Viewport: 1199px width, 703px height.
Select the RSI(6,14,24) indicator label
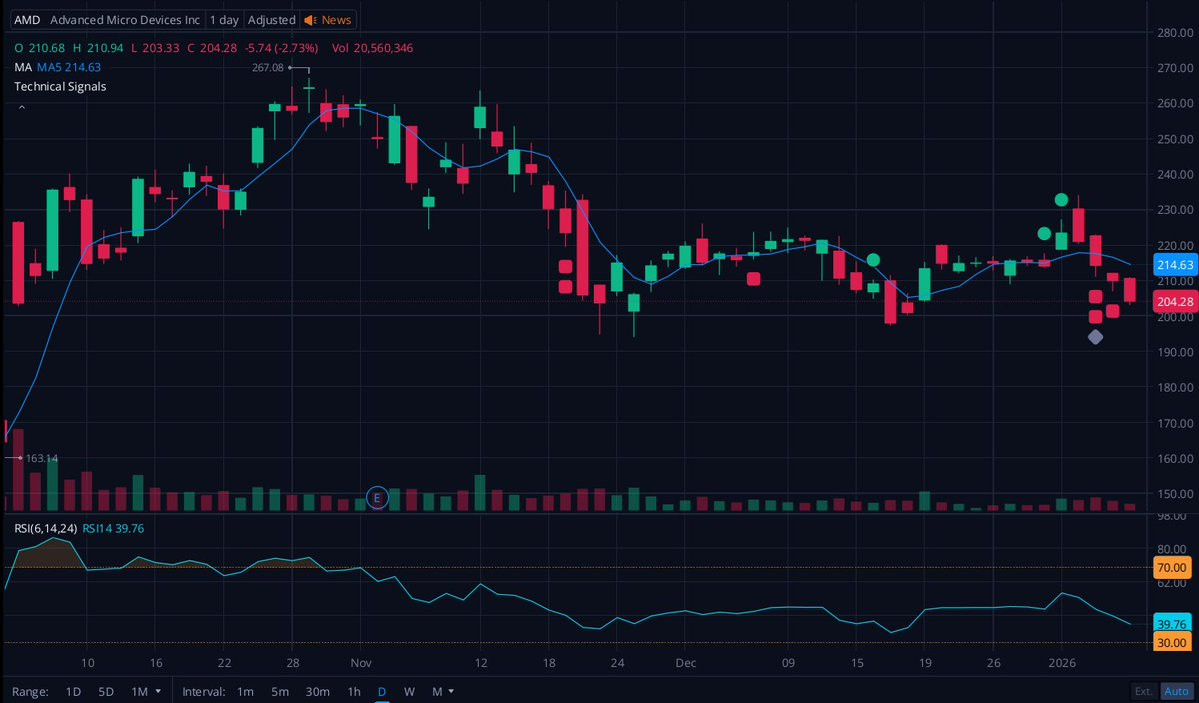[46, 529]
